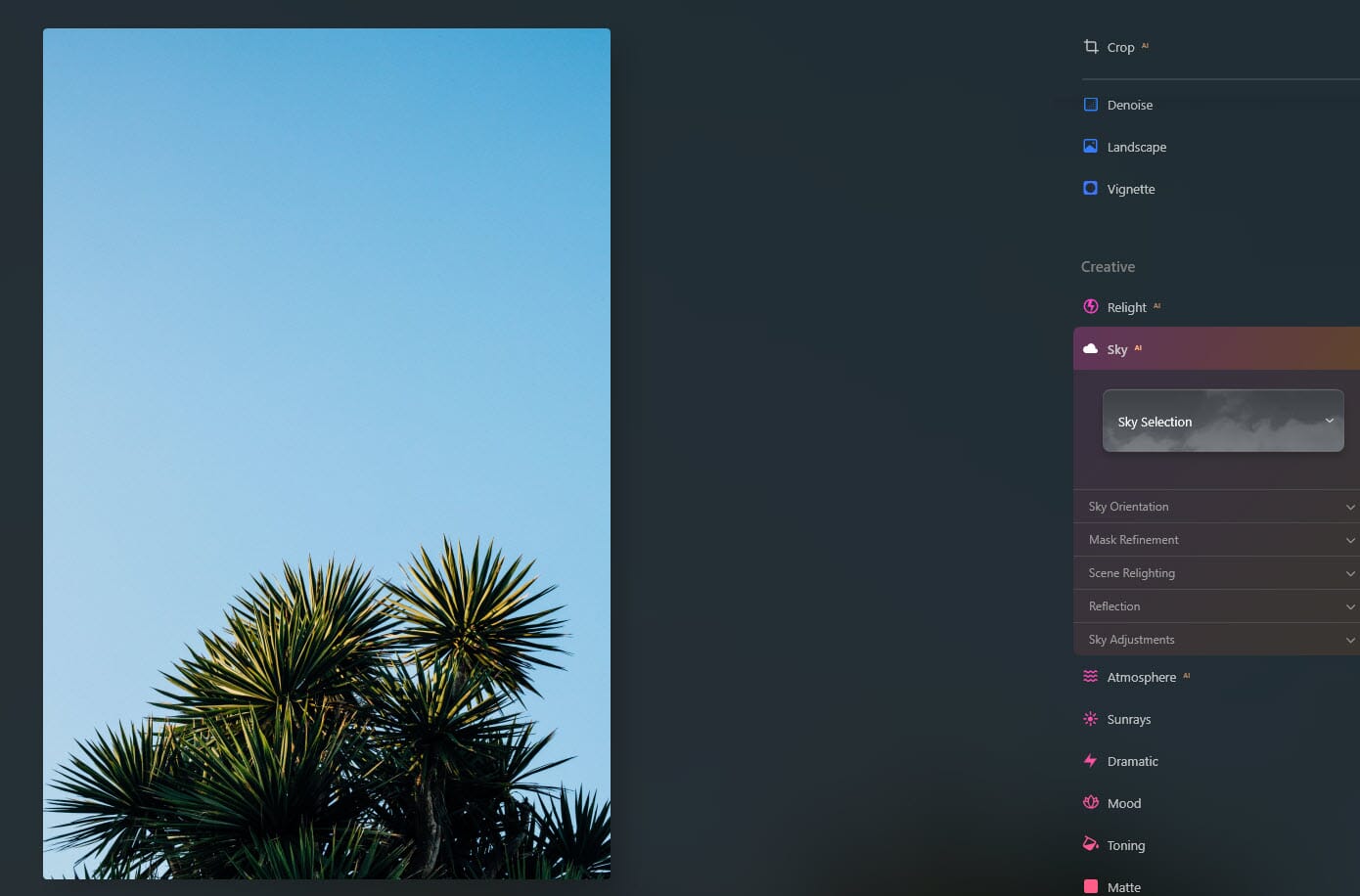Image resolution: width=1360 pixels, height=896 pixels.
Task: Open the Denoise tool icon
Action: click(1091, 104)
